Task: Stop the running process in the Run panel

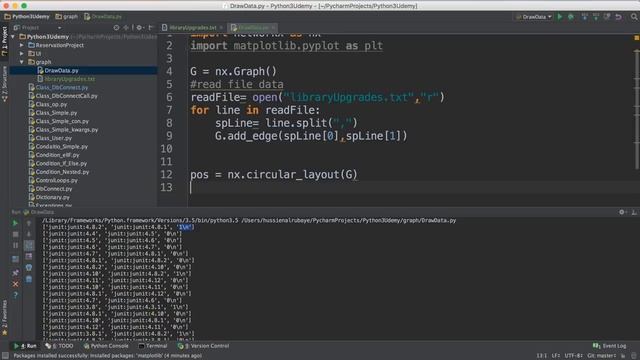Action: tap(15, 234)
